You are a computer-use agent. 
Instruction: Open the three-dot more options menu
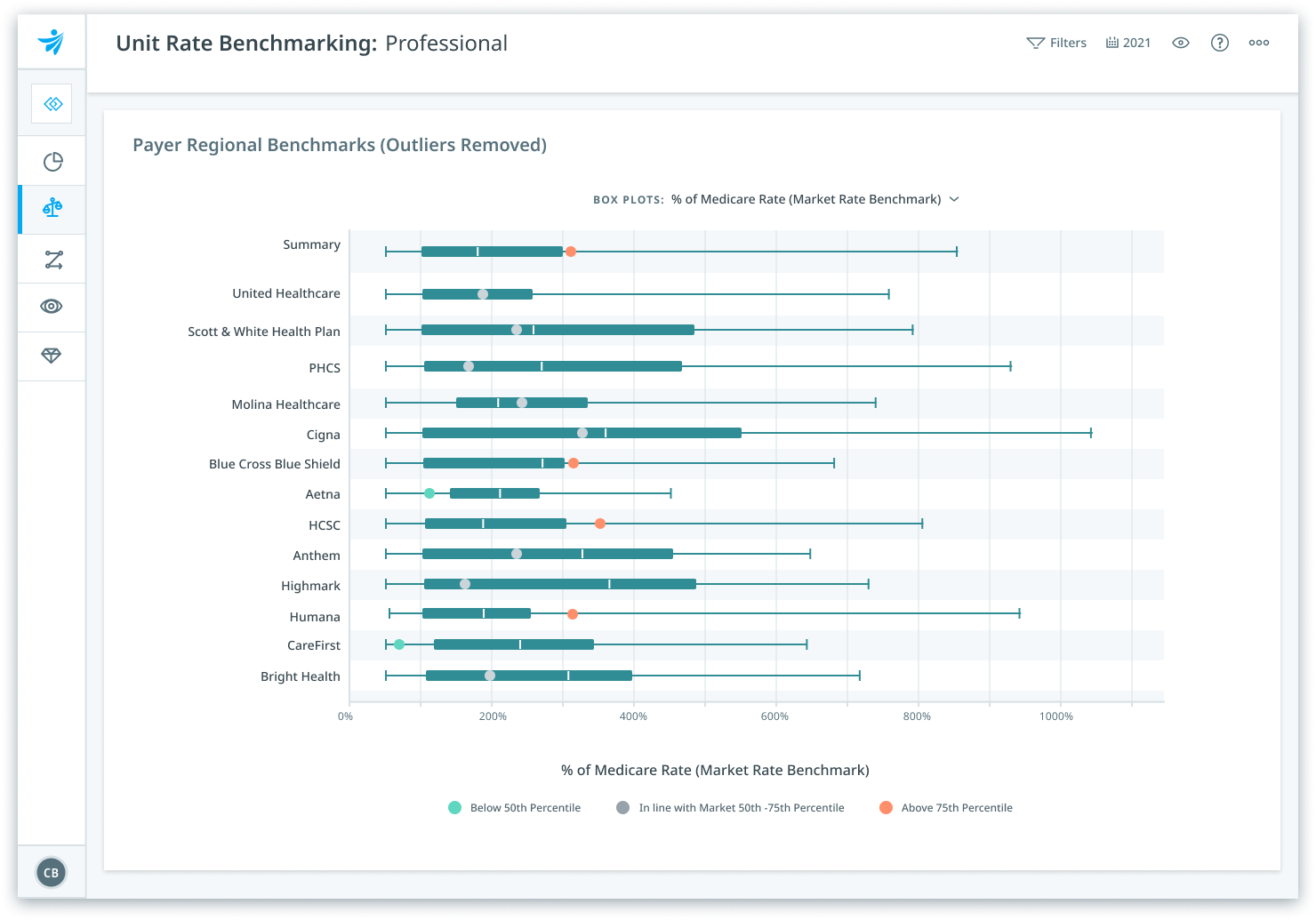click(1259, 43)
